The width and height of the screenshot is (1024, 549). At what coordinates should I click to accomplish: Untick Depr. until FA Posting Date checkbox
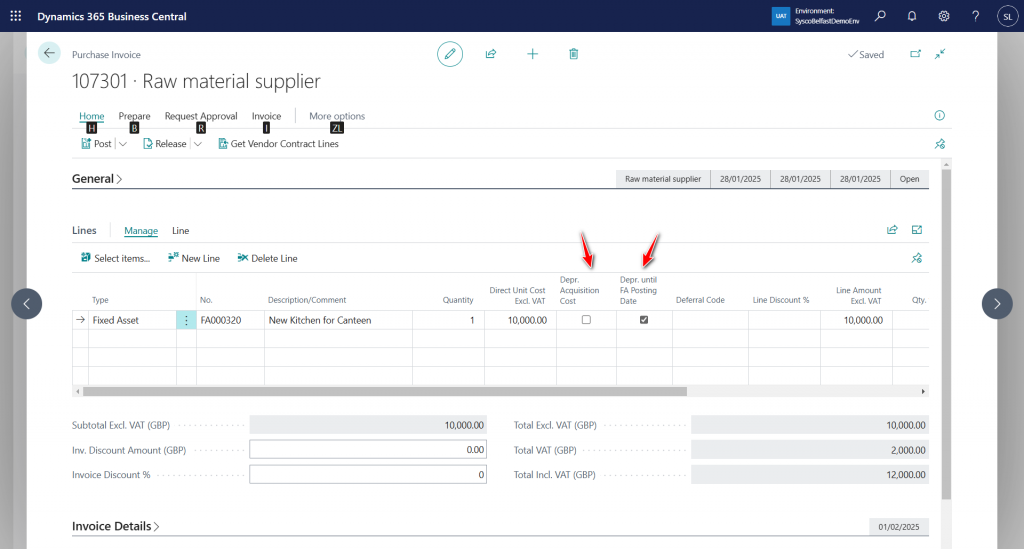(x=644, y=320)
